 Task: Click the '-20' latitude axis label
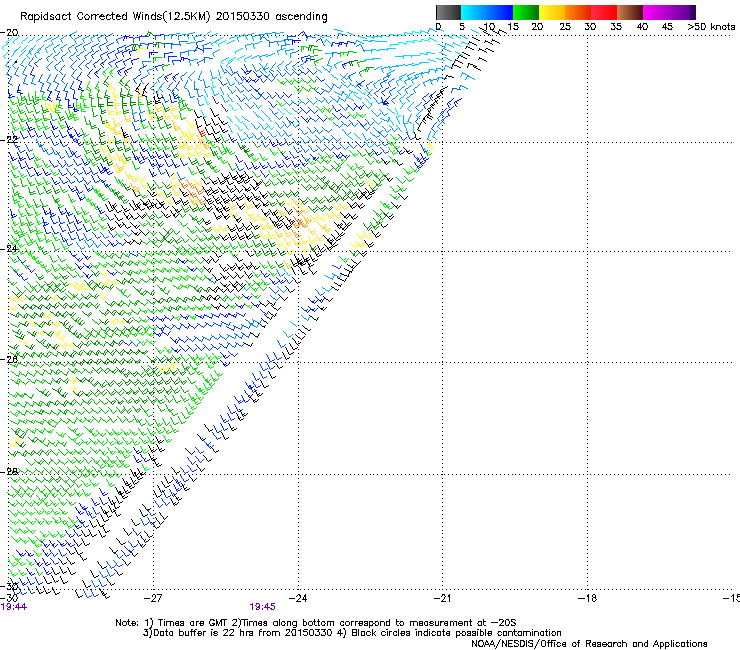[9, 33]
